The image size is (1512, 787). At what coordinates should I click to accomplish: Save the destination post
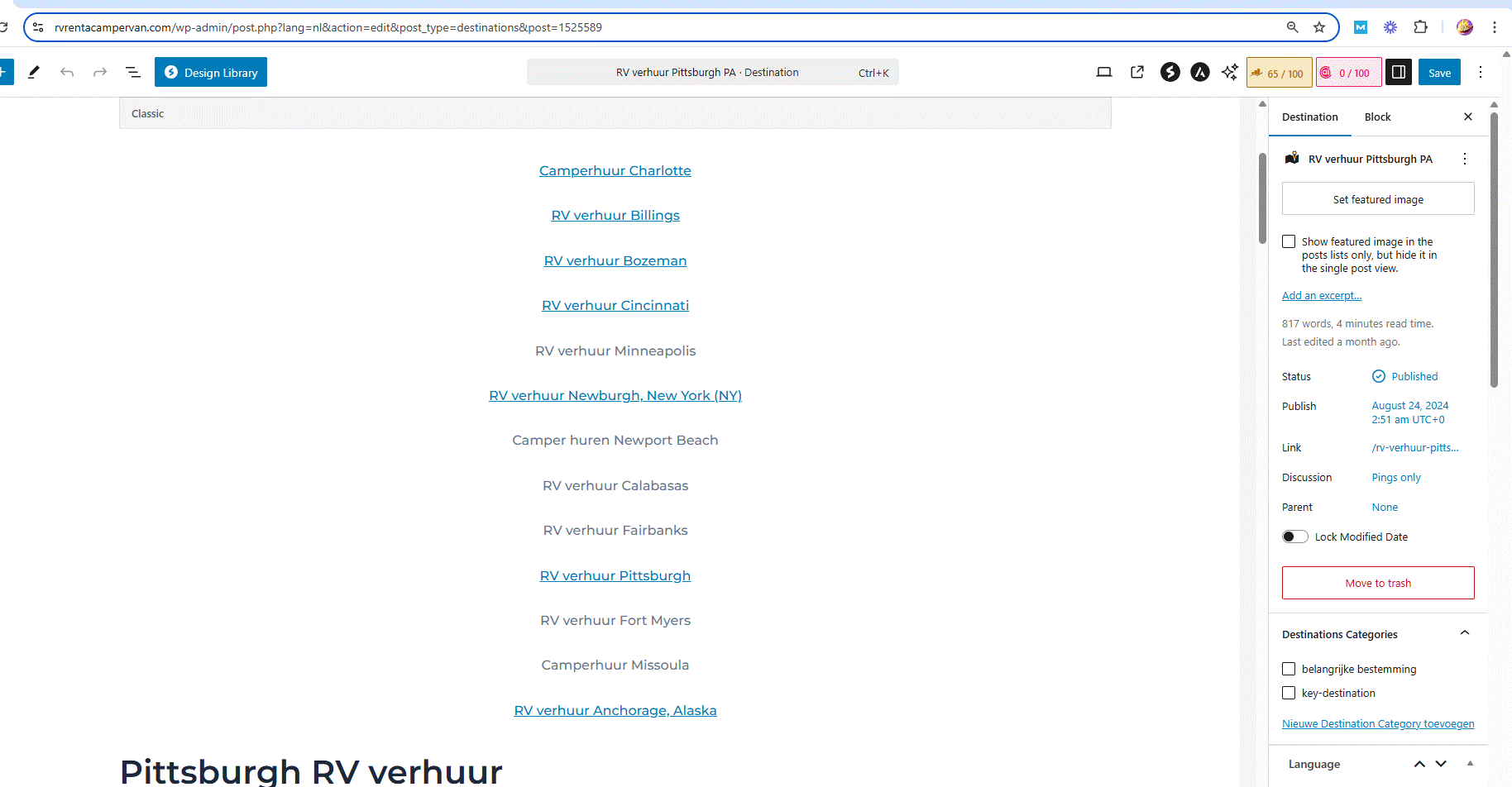(1440, 72)
